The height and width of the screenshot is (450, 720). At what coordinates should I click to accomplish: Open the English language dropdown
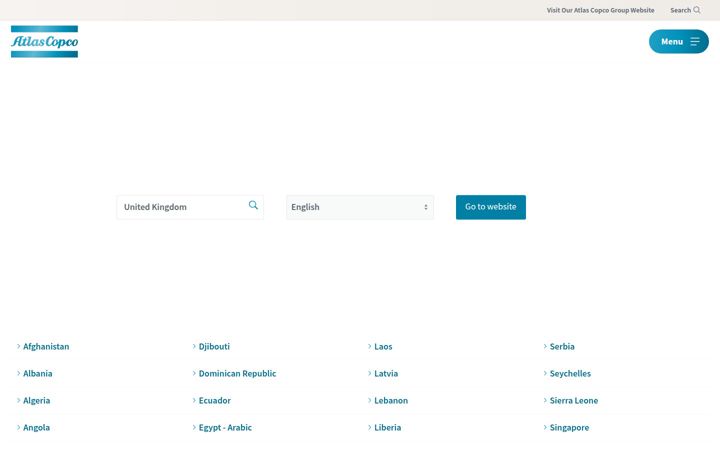click(x=360, y=207)
